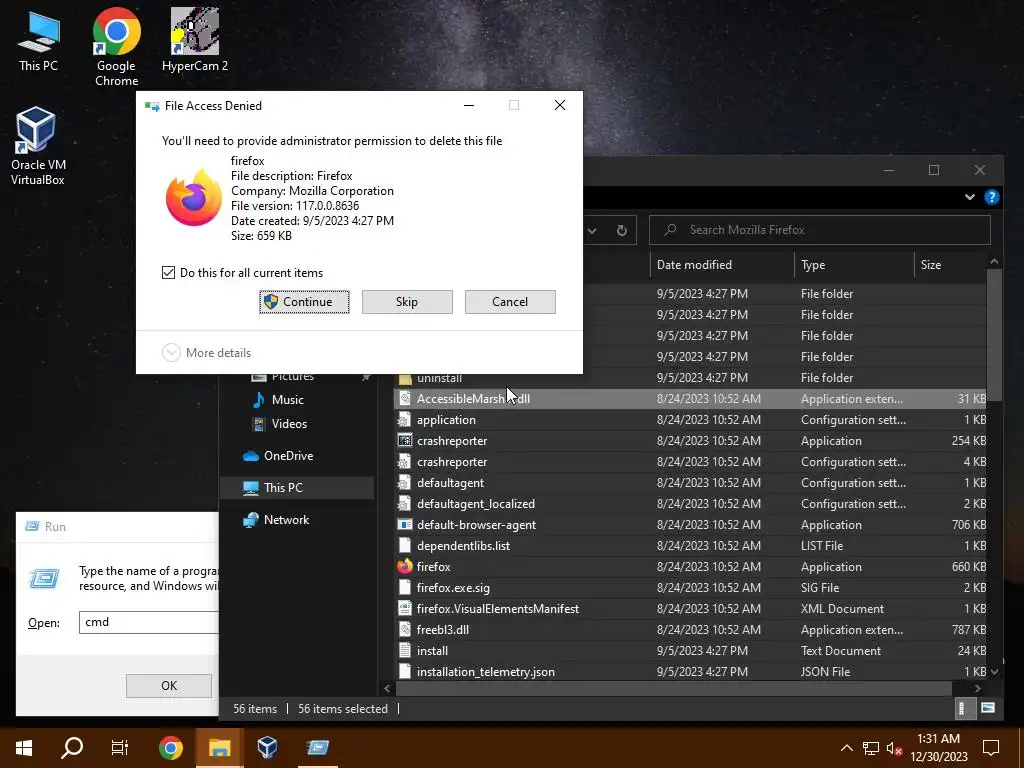The image size is (1024, 768).
Task: Select the dependentlibs.list file
Action: click(x=690, y=545)
